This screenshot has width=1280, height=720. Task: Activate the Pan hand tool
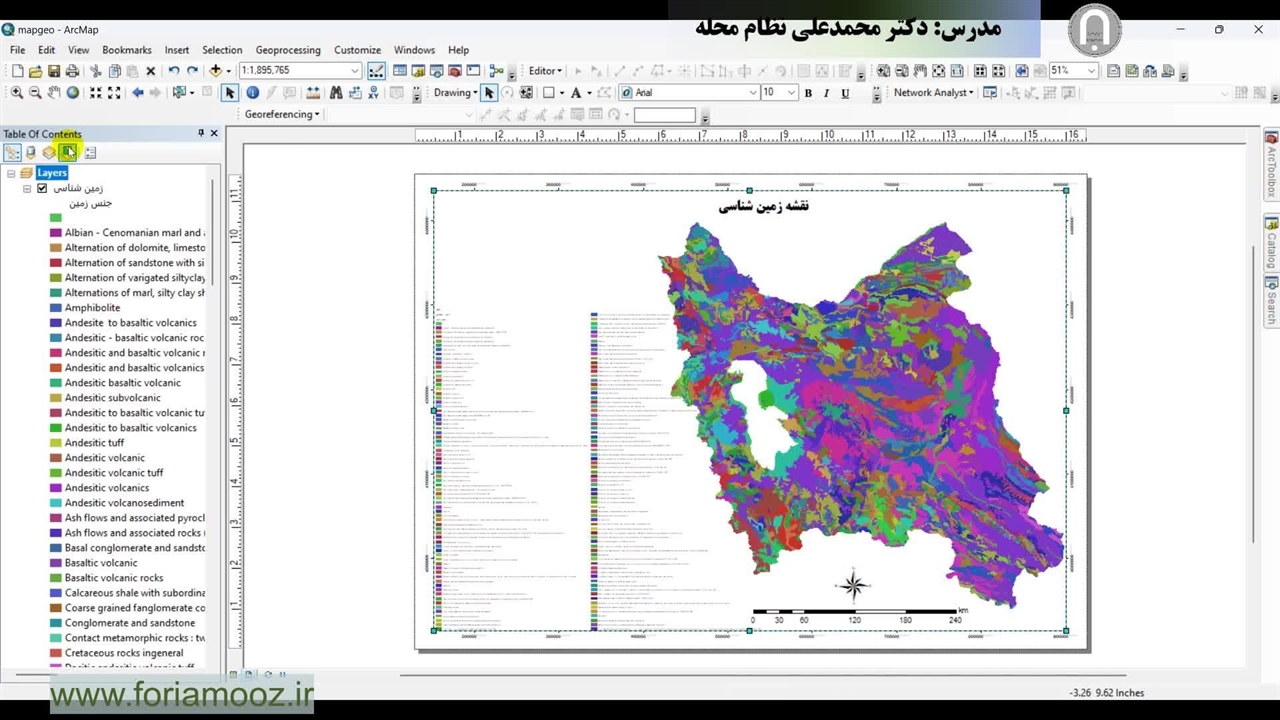click(x=54, y=93)
